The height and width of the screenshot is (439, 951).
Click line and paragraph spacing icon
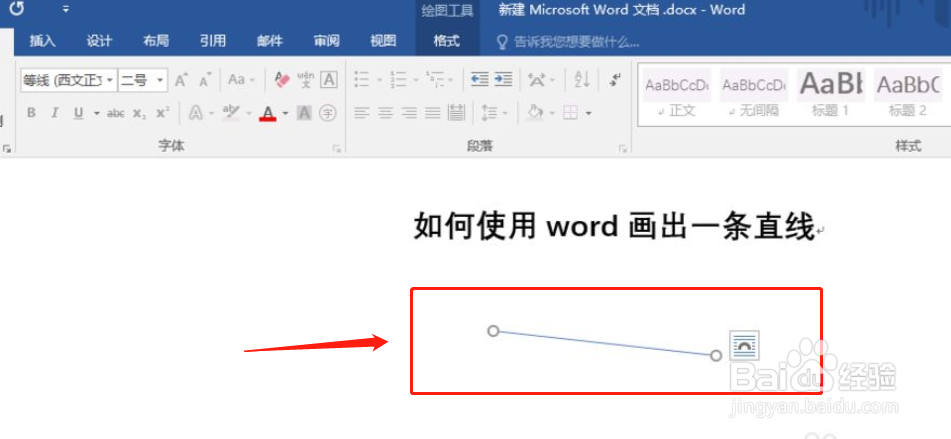[x=489, y=113]
